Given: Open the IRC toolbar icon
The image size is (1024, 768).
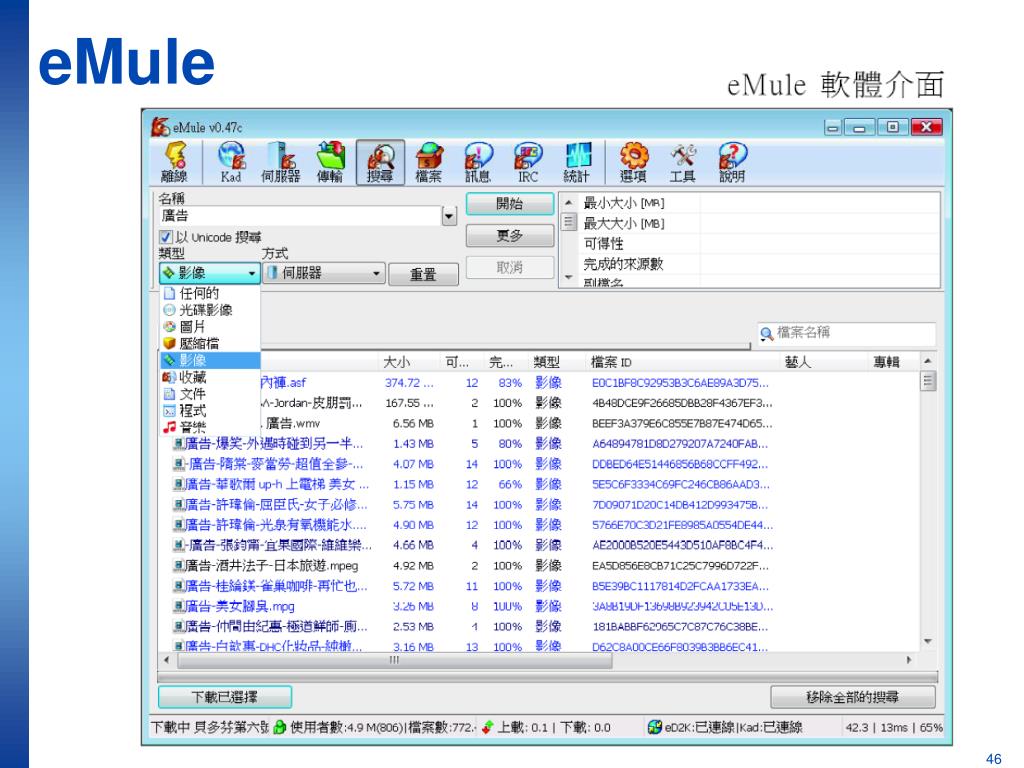Looking at the screenshot, I should 528,162.
